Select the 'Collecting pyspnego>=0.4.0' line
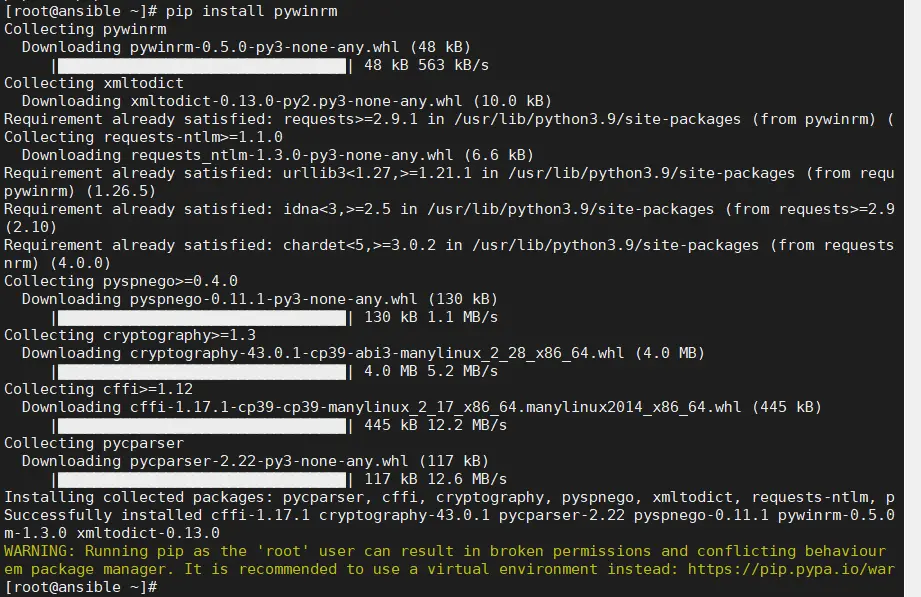Screen dimensions: 921x597 pyautogui.click(x=120, y=281)
